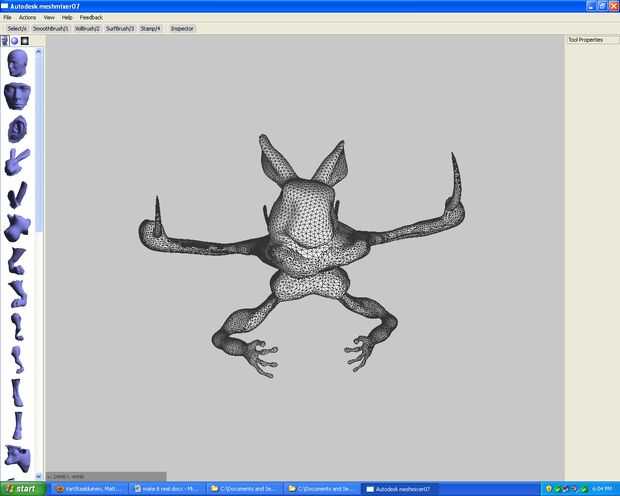Viewport: 620px width, 496px height.
Task: Select the torso part thumbnail
Action: pyautogui.click(x=17, y=227)
